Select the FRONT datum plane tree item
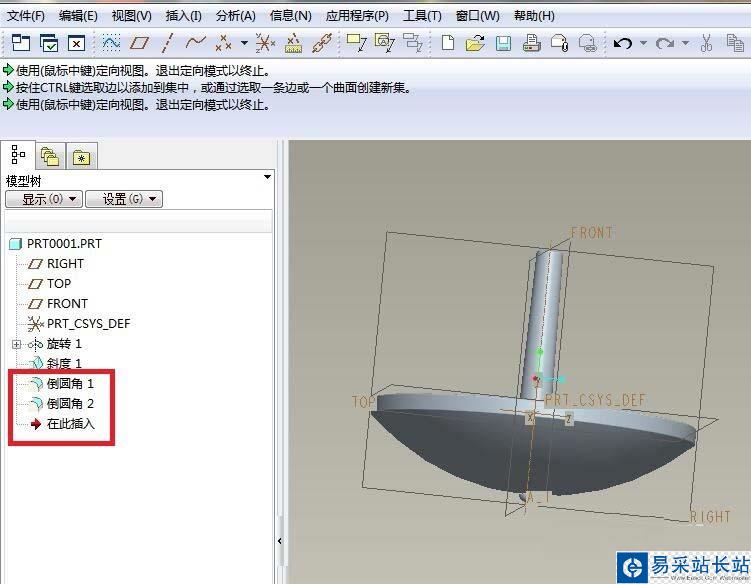751x584 pixels. tap(57, 304)
